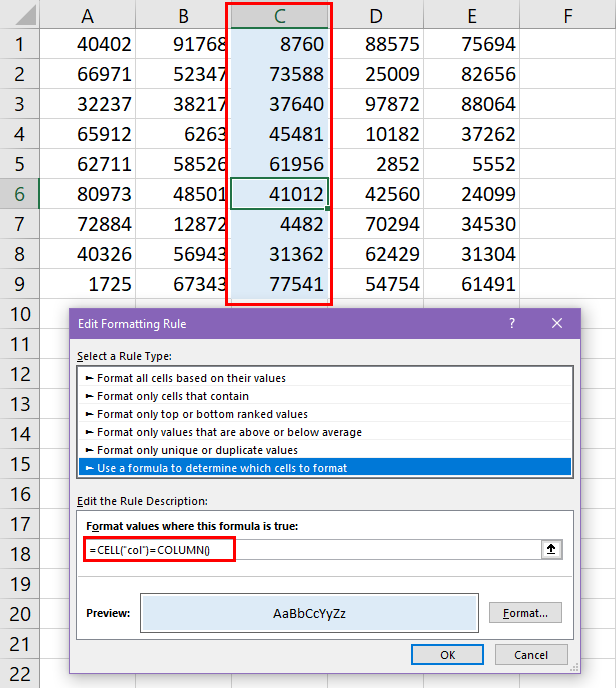Select row 9 header
This screenshot has height=688, width=616.
click(19, 284)
